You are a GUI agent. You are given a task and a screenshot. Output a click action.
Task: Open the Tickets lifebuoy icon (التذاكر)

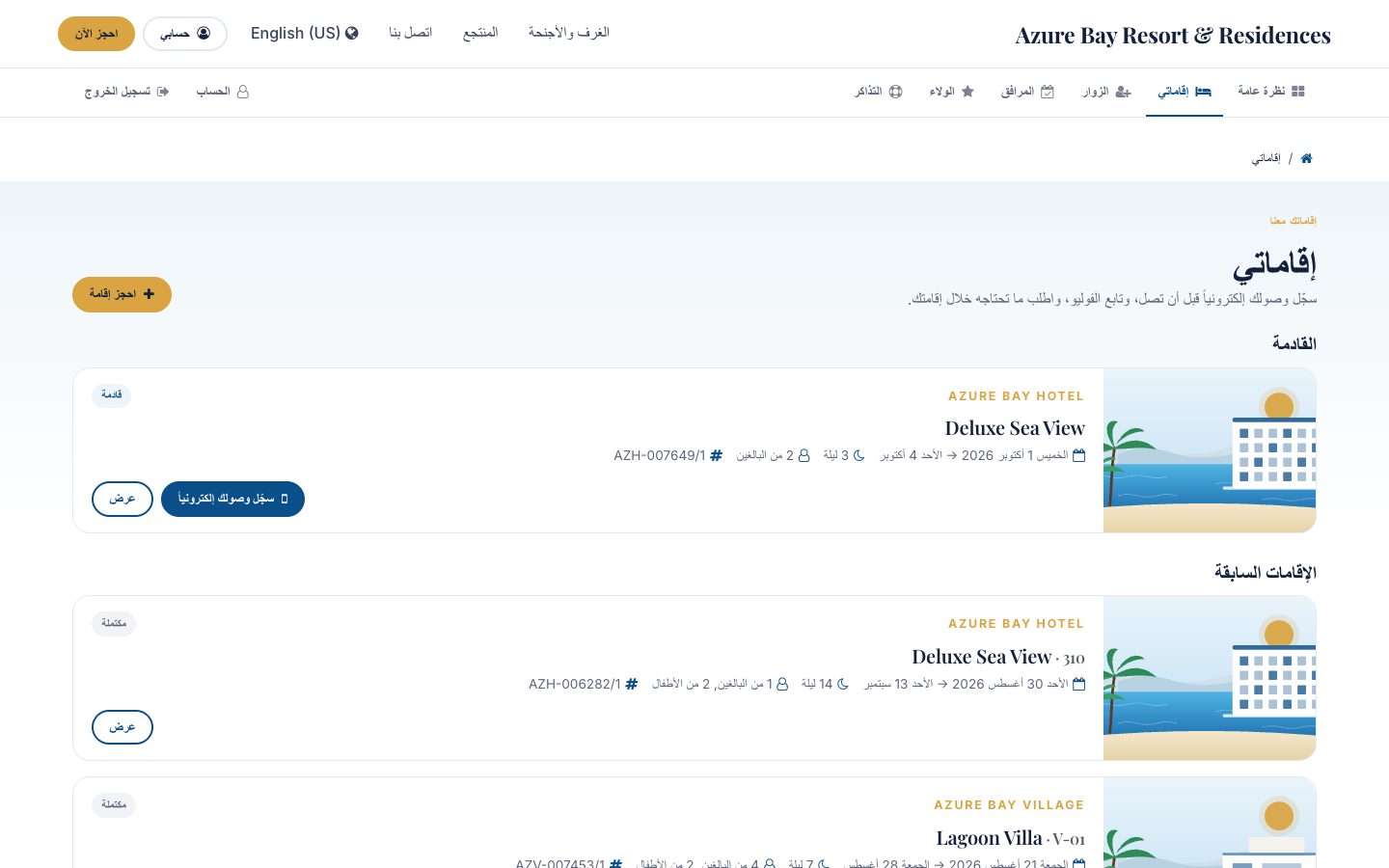[x=895, y=92]
